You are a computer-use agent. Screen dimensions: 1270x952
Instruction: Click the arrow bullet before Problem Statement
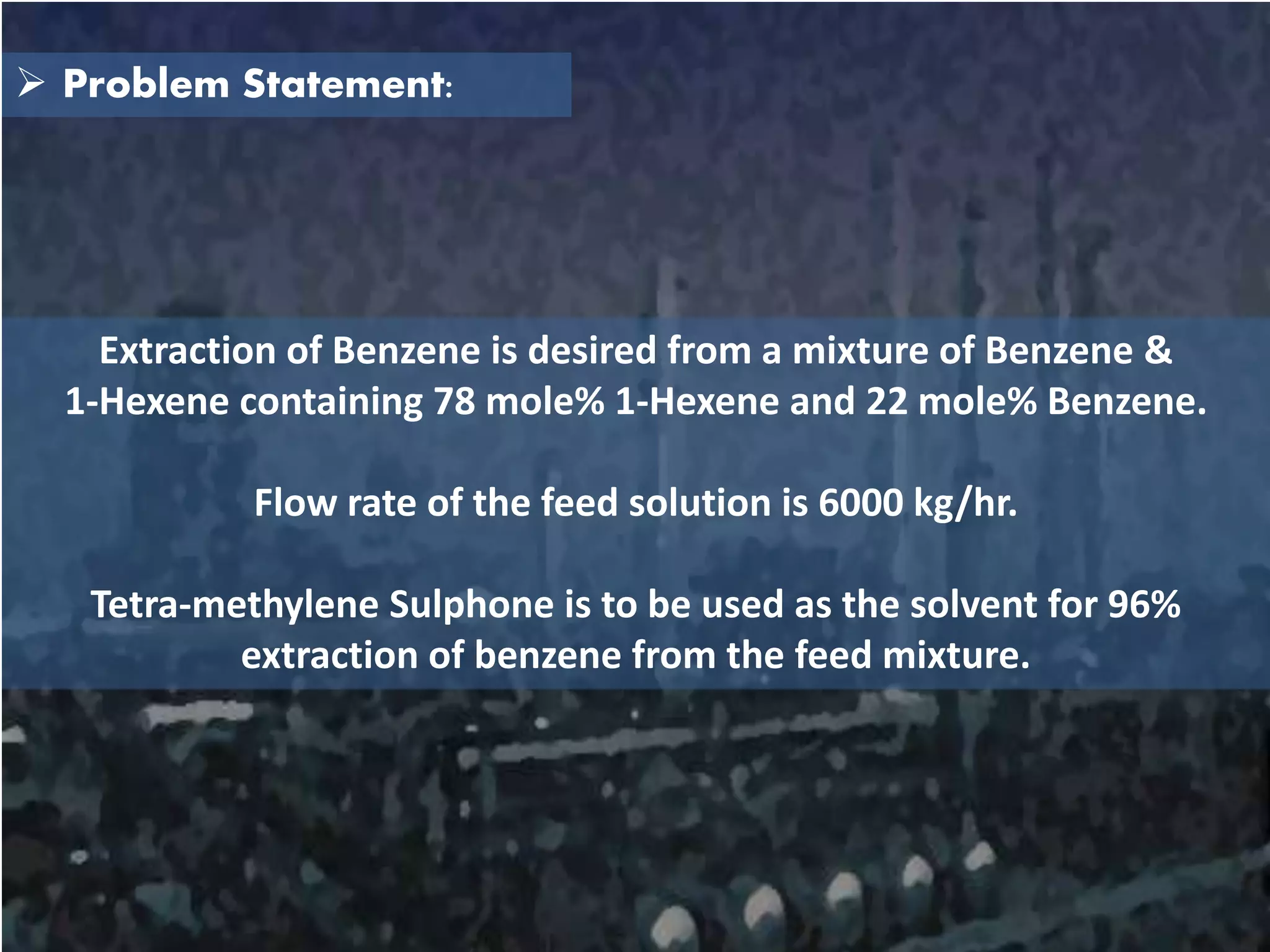(x=31, y=83)
